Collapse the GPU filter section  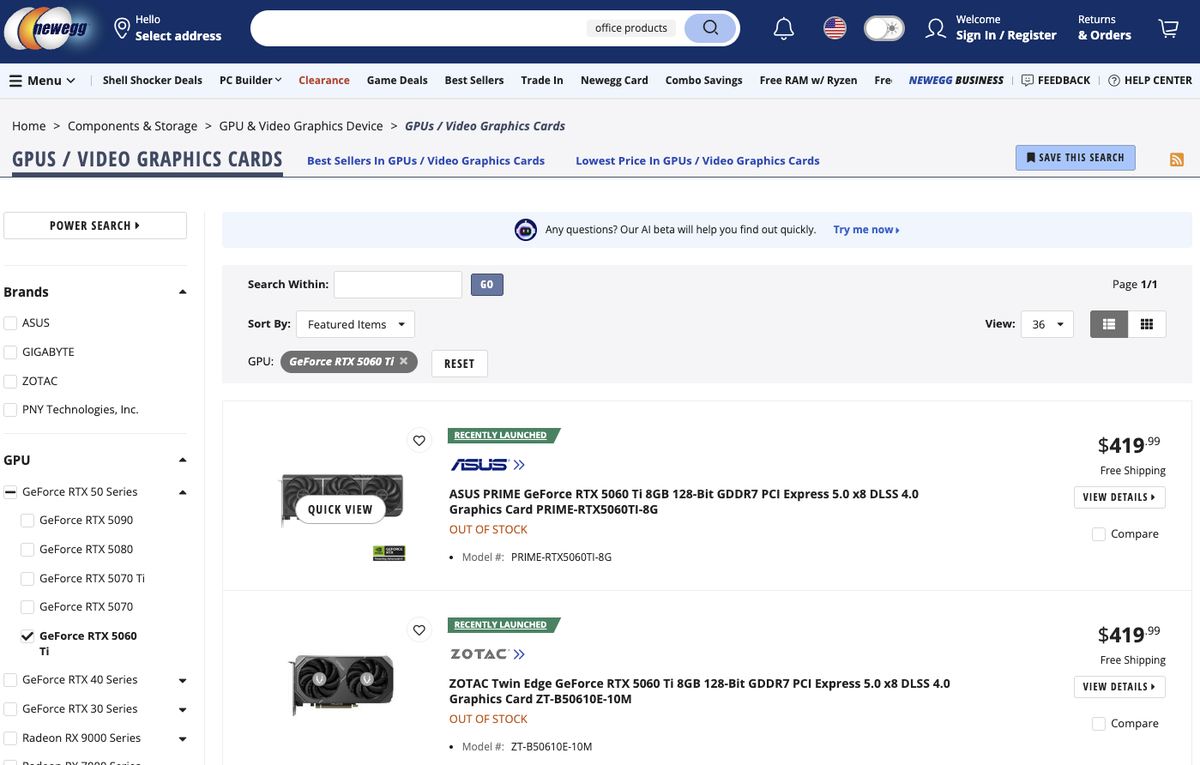182,460
